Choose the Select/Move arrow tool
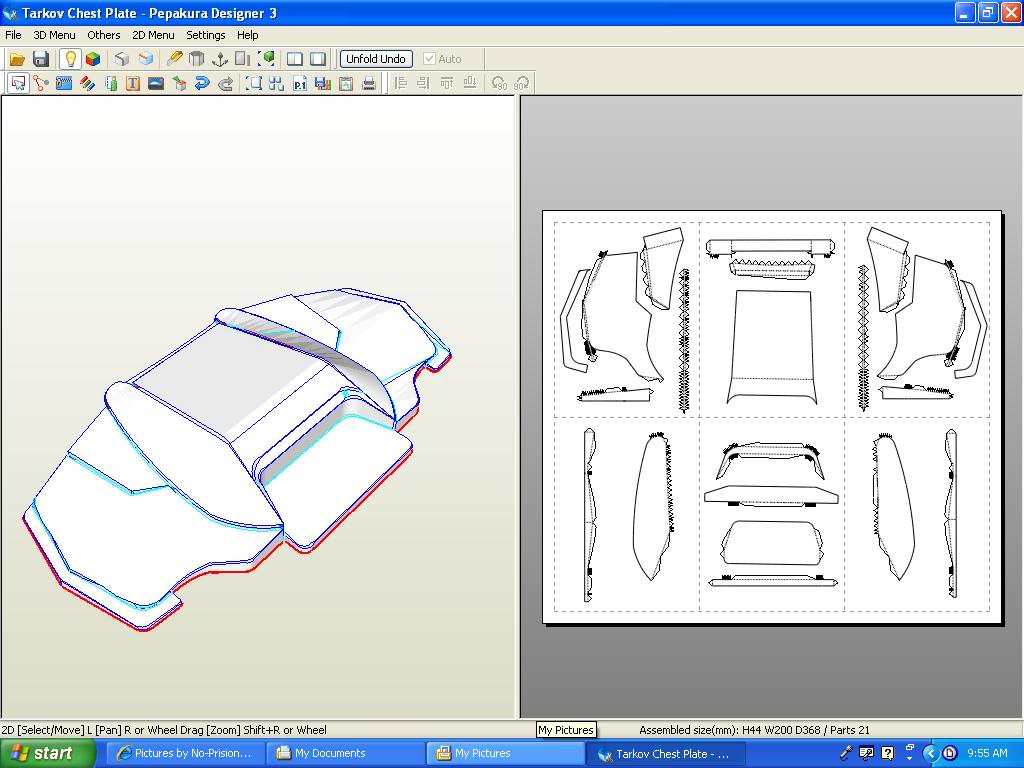Image resolution: width=1024 pixels, height=768 pixels. pos(18,84)
